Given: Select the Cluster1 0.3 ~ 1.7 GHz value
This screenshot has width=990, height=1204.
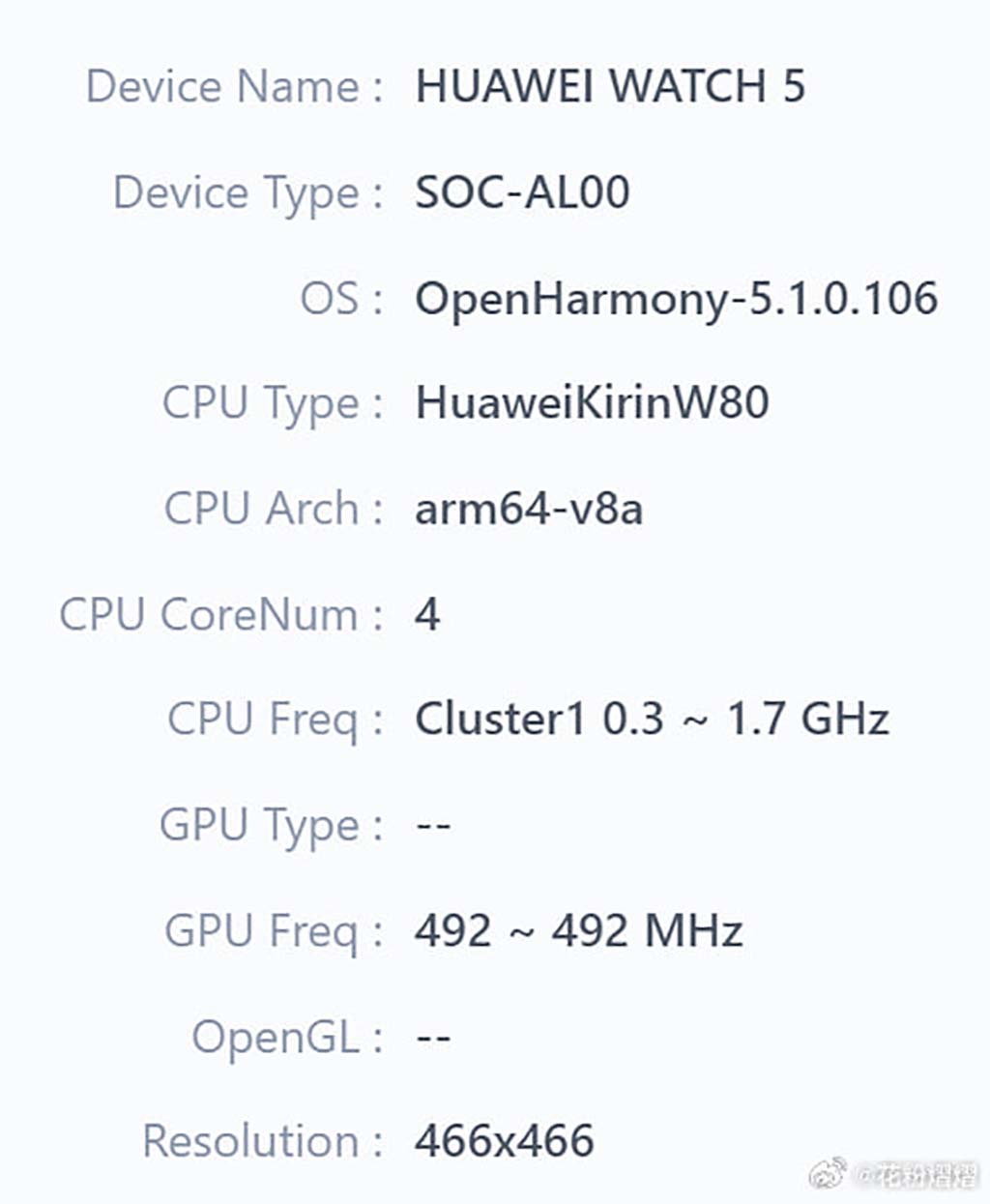Looking at the screenshot, I should pos(651,719).
